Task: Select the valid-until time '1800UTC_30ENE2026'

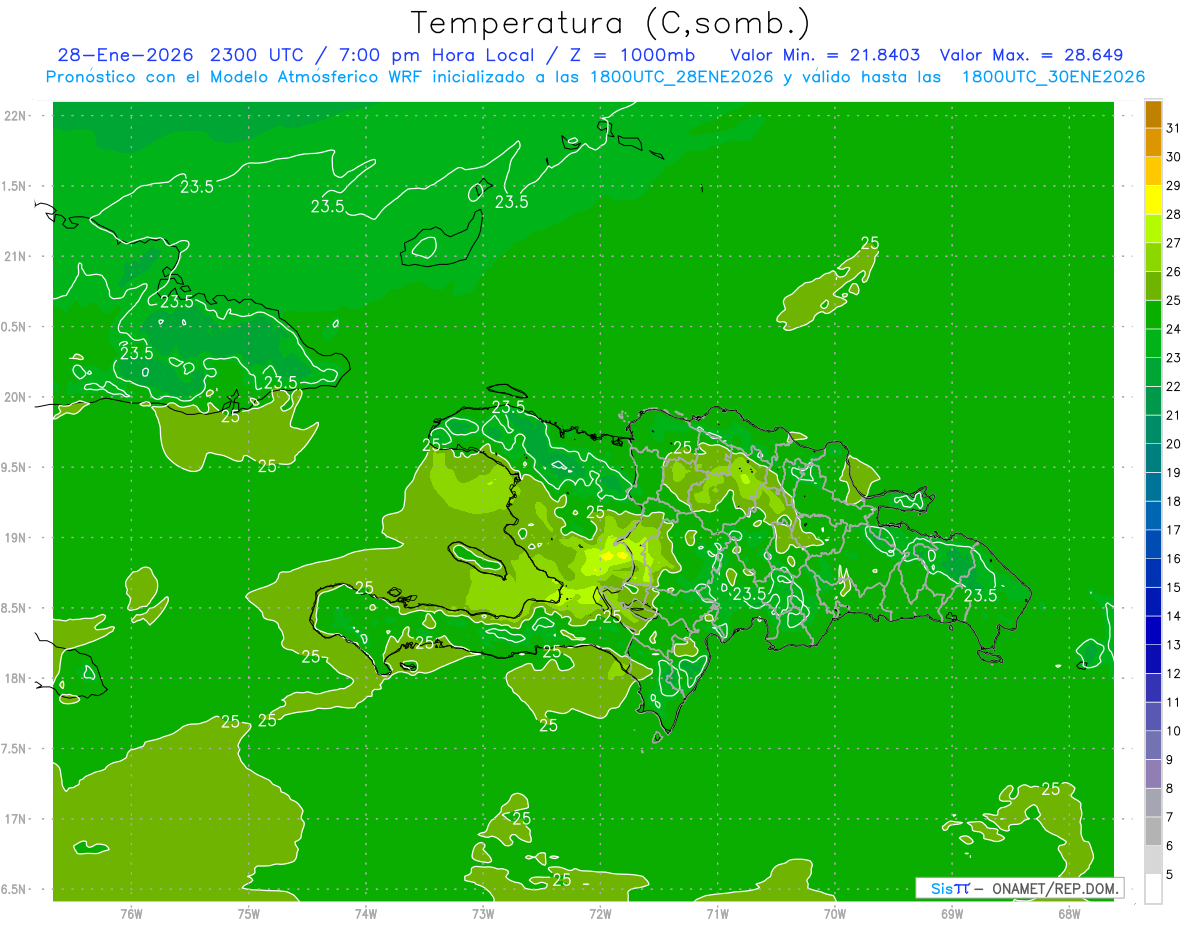Action: coord(1053,77)
